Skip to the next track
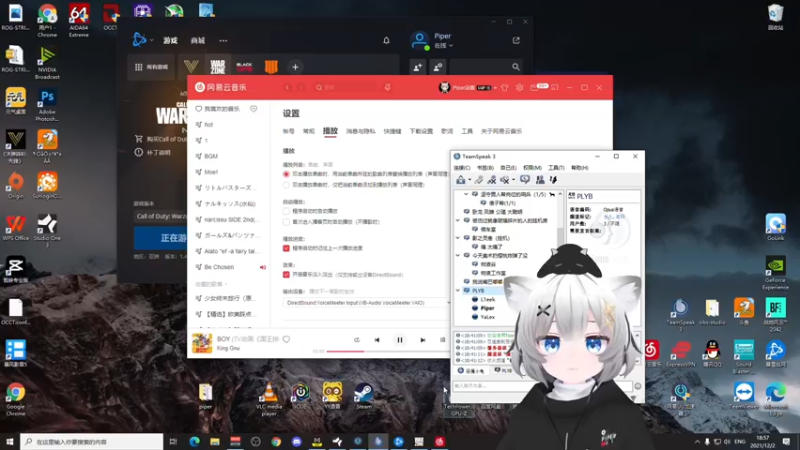This screenshot has height=450, width=800. (x=422, y=340)
